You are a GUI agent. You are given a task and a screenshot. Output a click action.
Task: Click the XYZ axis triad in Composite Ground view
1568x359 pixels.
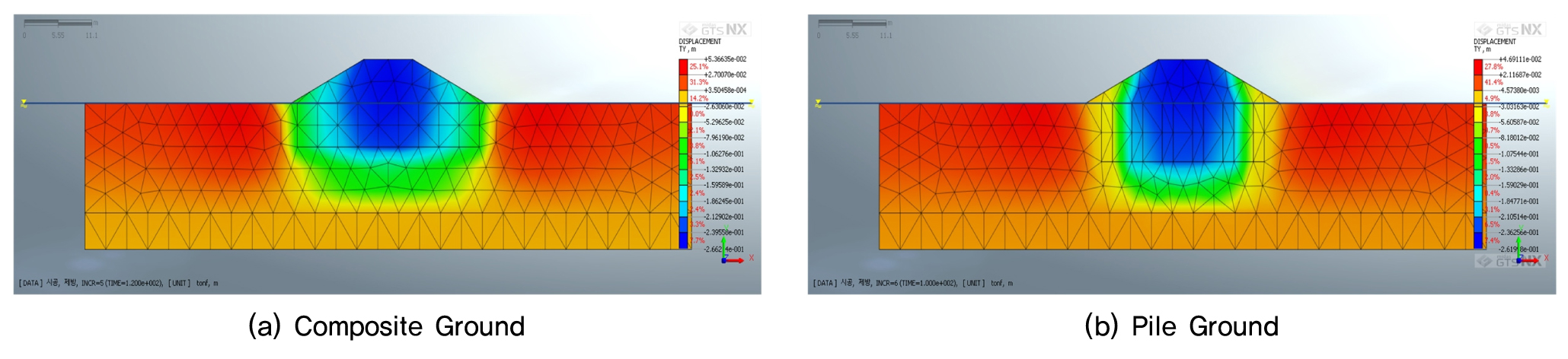click(731, 256)
